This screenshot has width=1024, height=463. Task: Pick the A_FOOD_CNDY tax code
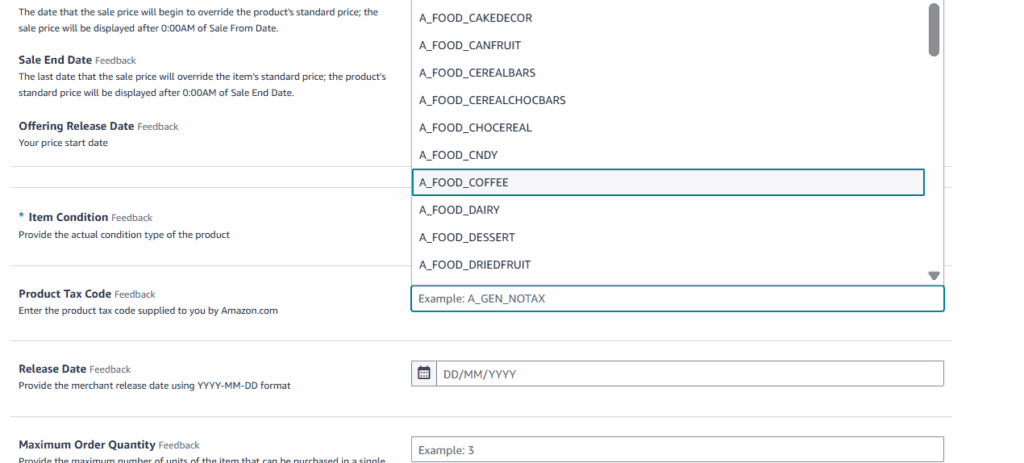point(458,155)
